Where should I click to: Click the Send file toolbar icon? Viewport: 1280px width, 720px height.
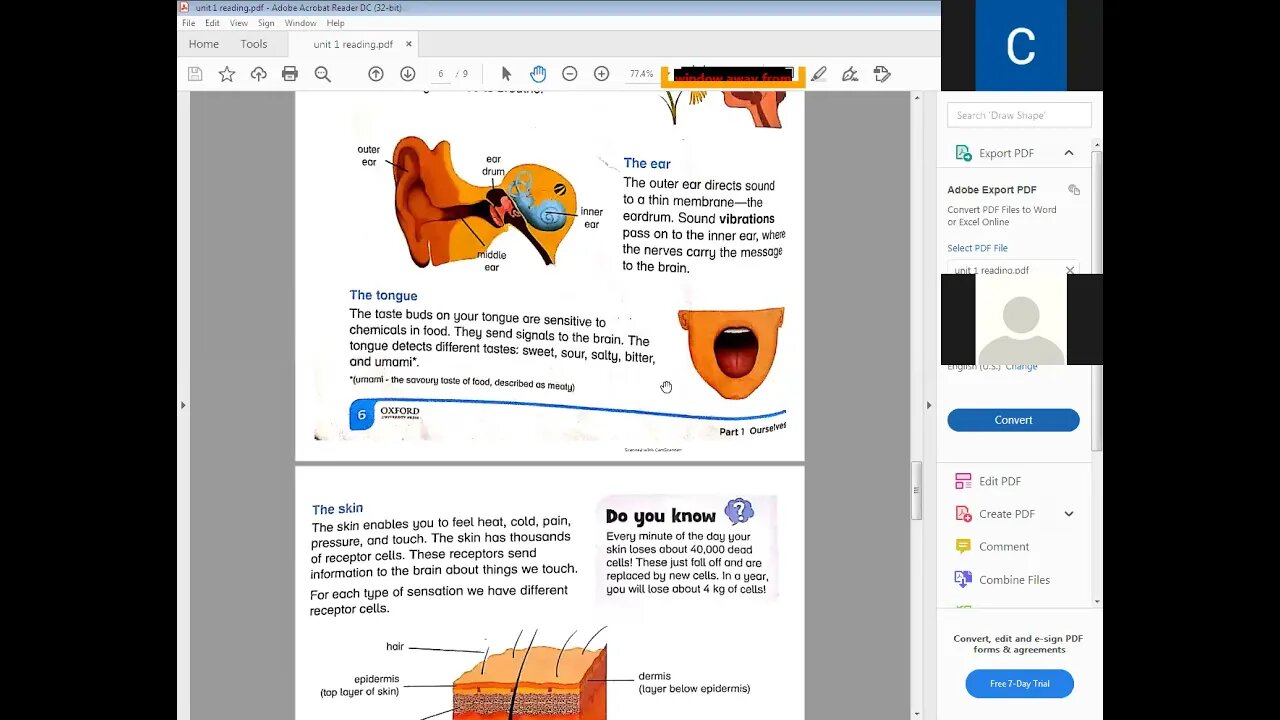[882, 74]
